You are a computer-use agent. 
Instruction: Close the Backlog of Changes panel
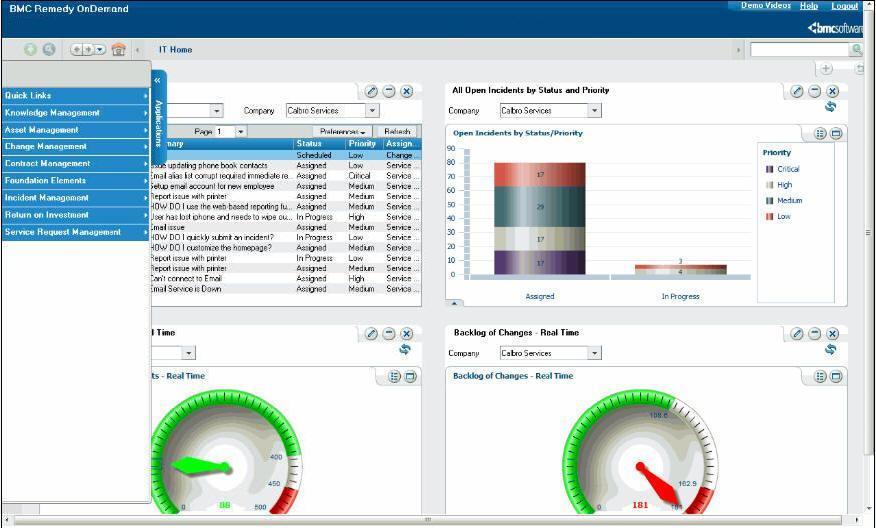(x=832, y=334)
